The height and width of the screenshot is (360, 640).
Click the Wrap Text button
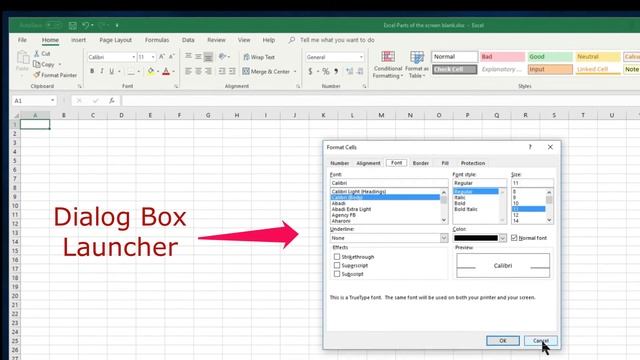coord(259,57)
